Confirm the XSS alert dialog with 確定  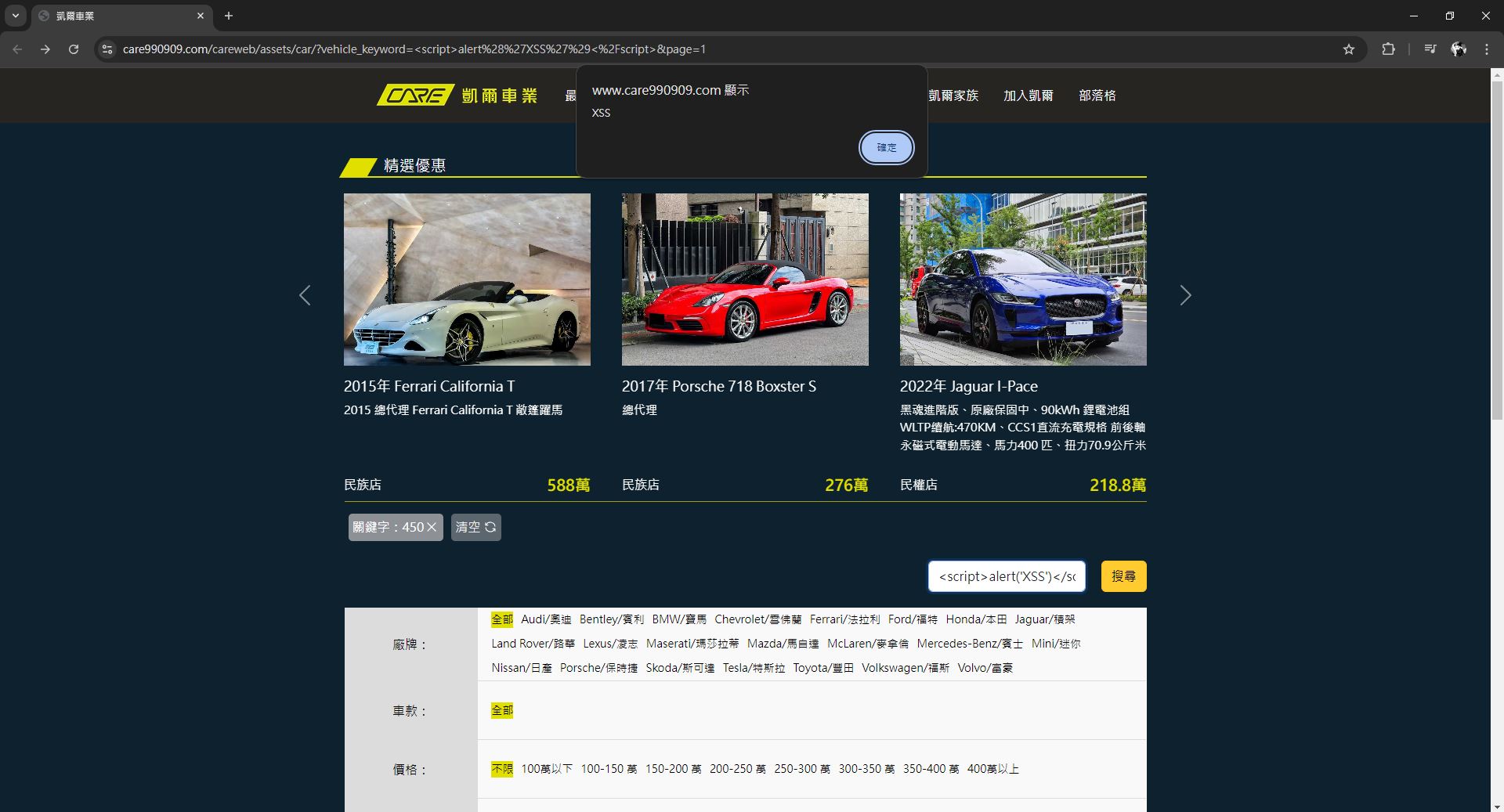point(886,147)
